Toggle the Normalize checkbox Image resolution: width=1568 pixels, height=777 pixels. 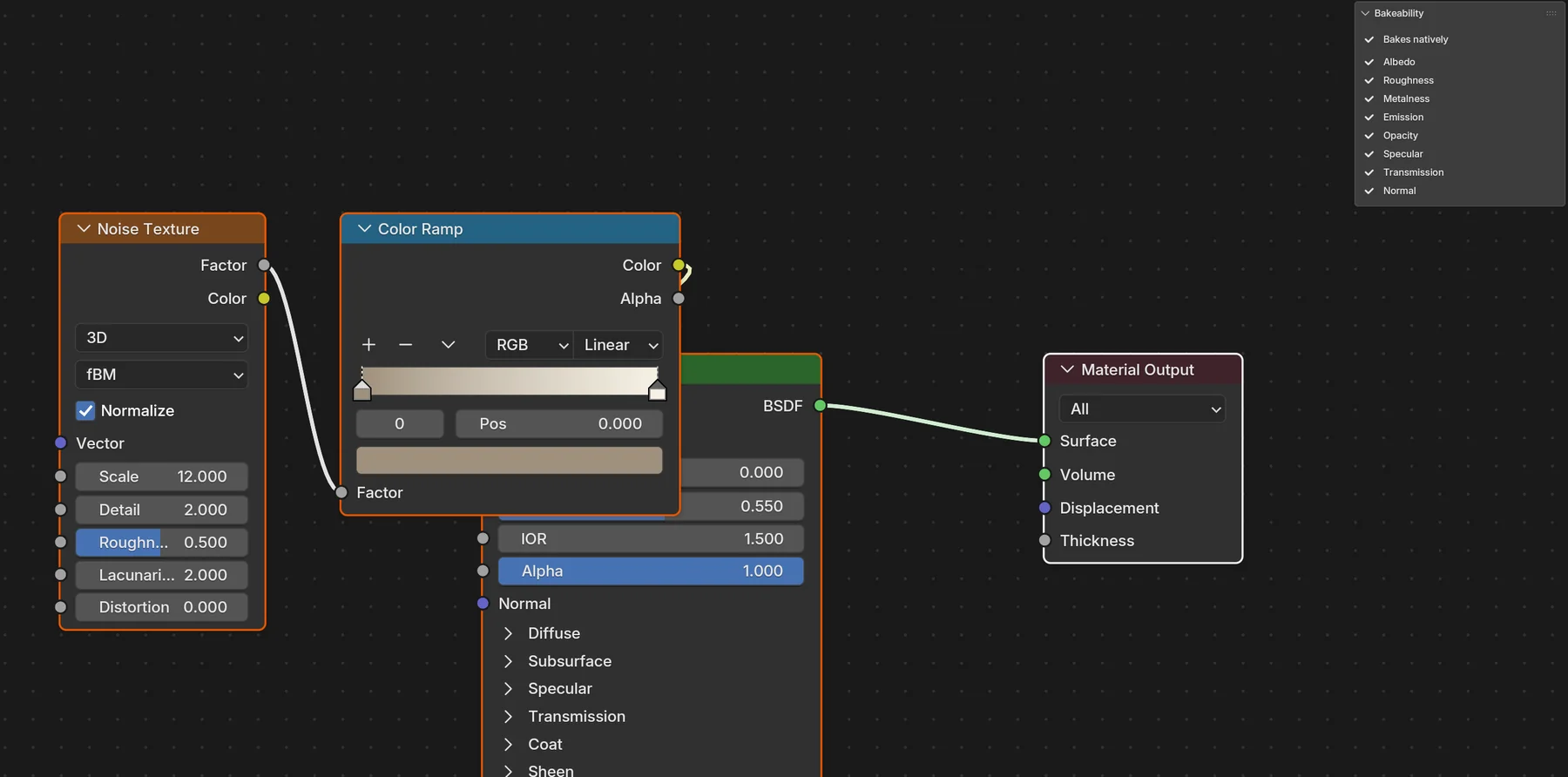coord(85,410)
